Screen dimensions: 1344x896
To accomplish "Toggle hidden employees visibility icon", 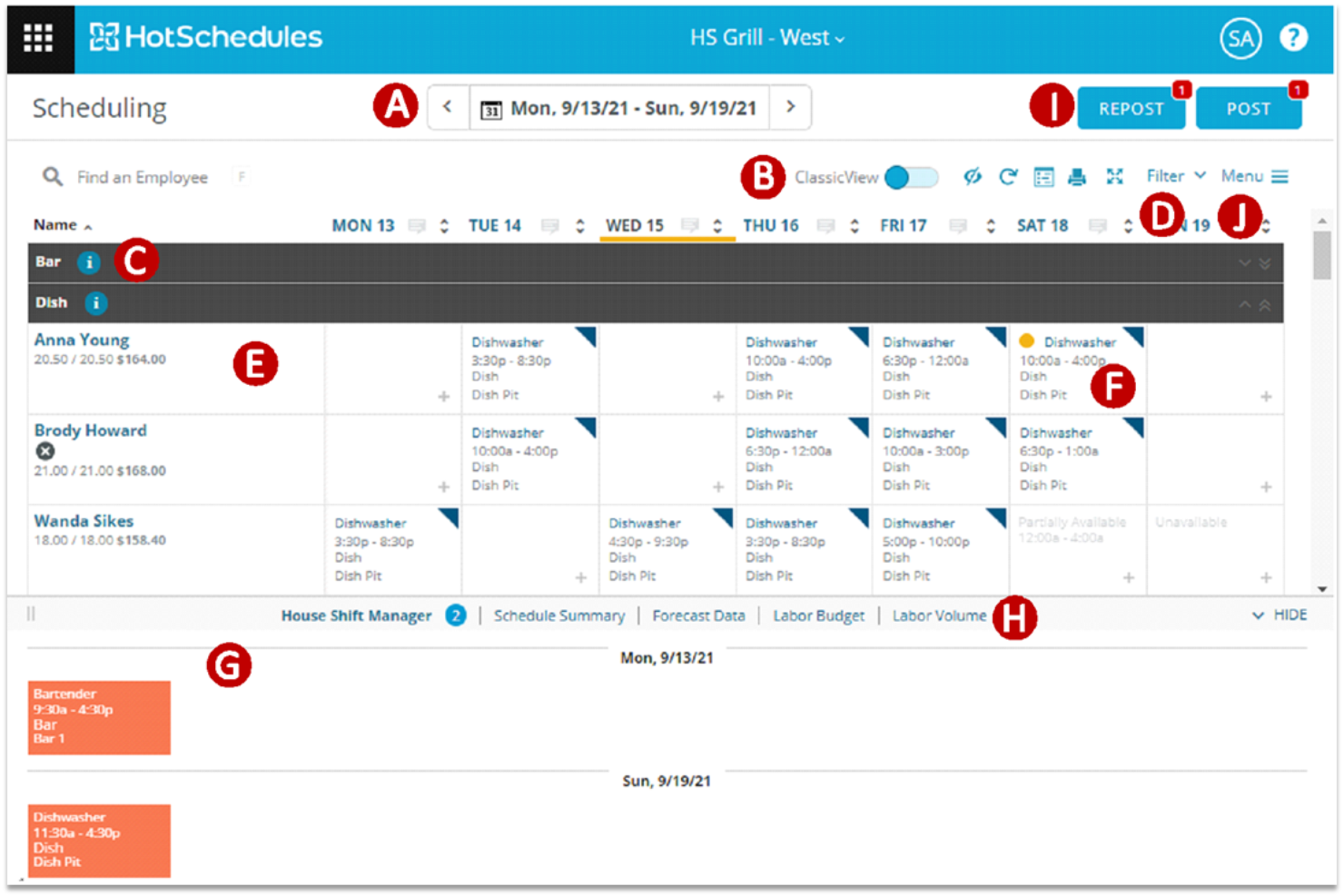I will pyautogui.click(x=973, y=177).
